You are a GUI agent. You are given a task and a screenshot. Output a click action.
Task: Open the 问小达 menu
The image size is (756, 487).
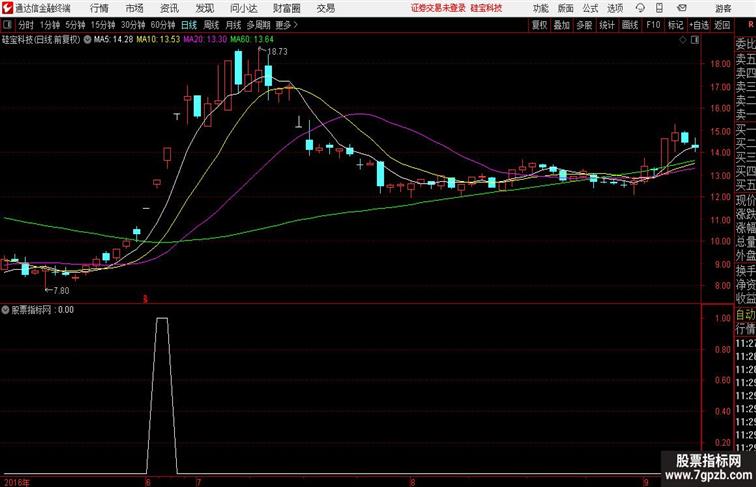(243, 8)
